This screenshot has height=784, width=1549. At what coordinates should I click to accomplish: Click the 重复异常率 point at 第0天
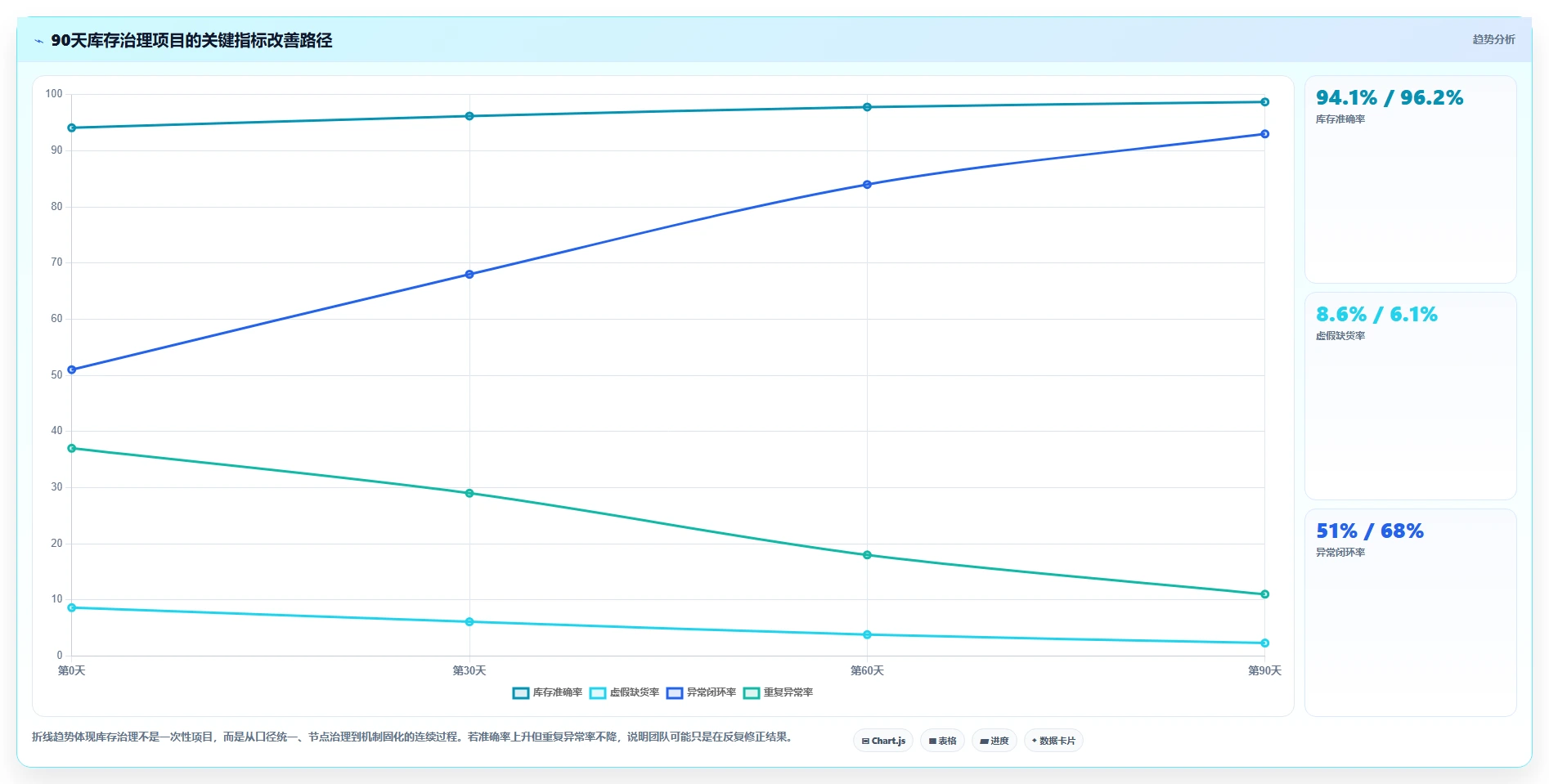(x=72, y=448)
